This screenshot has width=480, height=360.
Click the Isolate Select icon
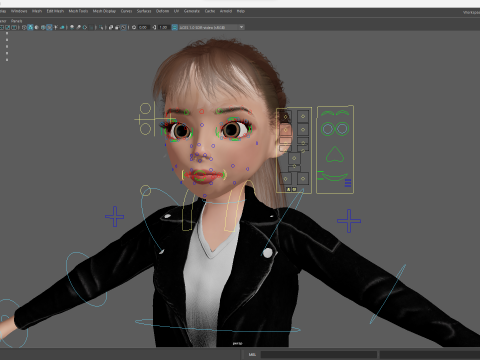(x=101, y=27)
